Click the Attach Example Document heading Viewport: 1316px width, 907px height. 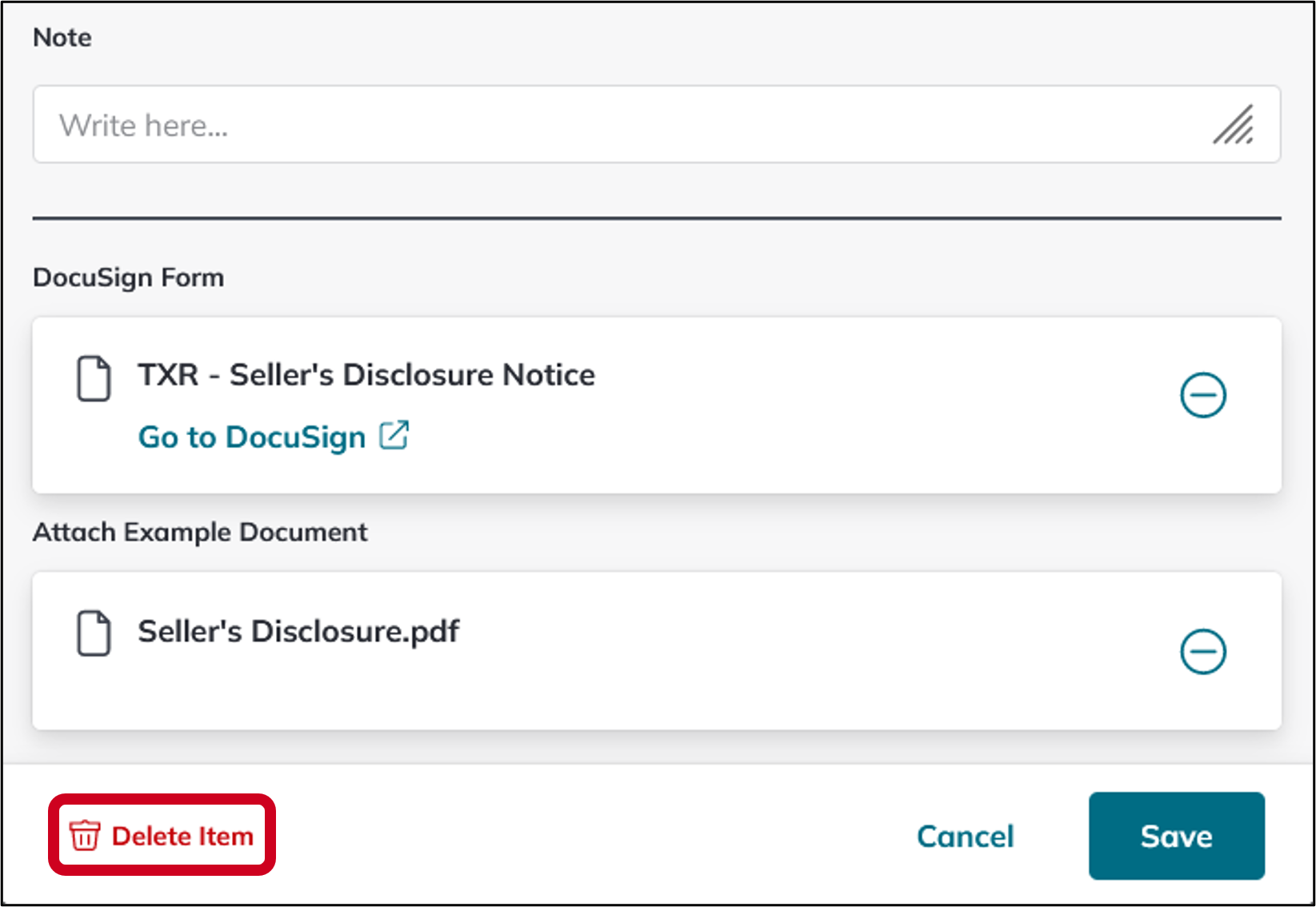pyautogui.click(x=201, y=531)
